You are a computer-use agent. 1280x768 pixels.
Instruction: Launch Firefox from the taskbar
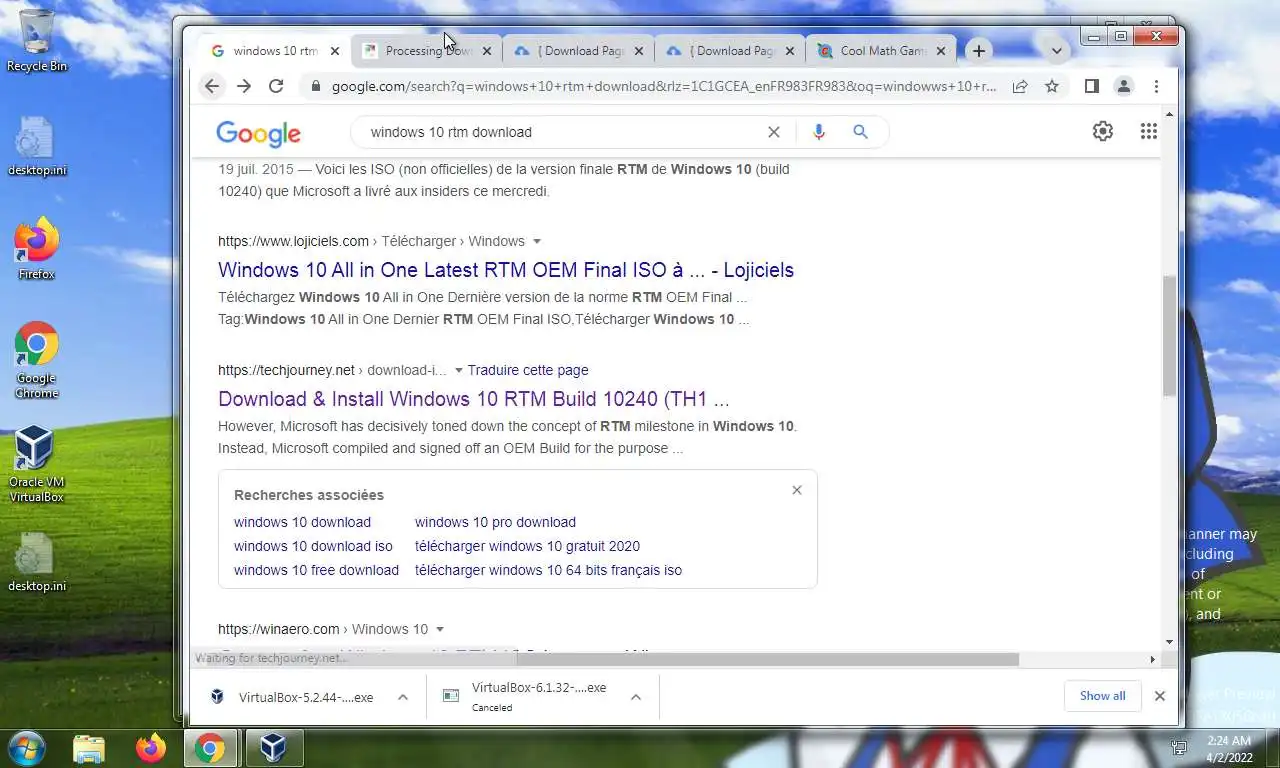[151, 748]
